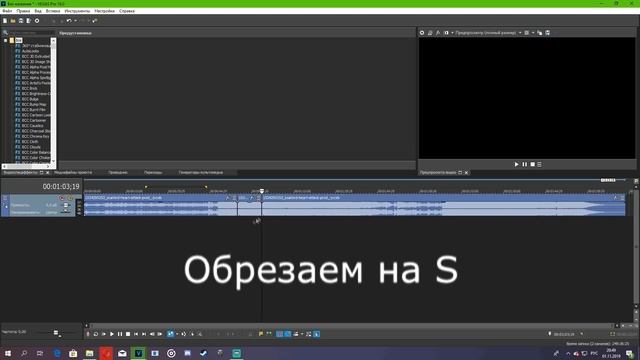Switch to the Медиафайлы проекта tab
The height and width of the screenshot is (360, 640).
pos(73,173)
